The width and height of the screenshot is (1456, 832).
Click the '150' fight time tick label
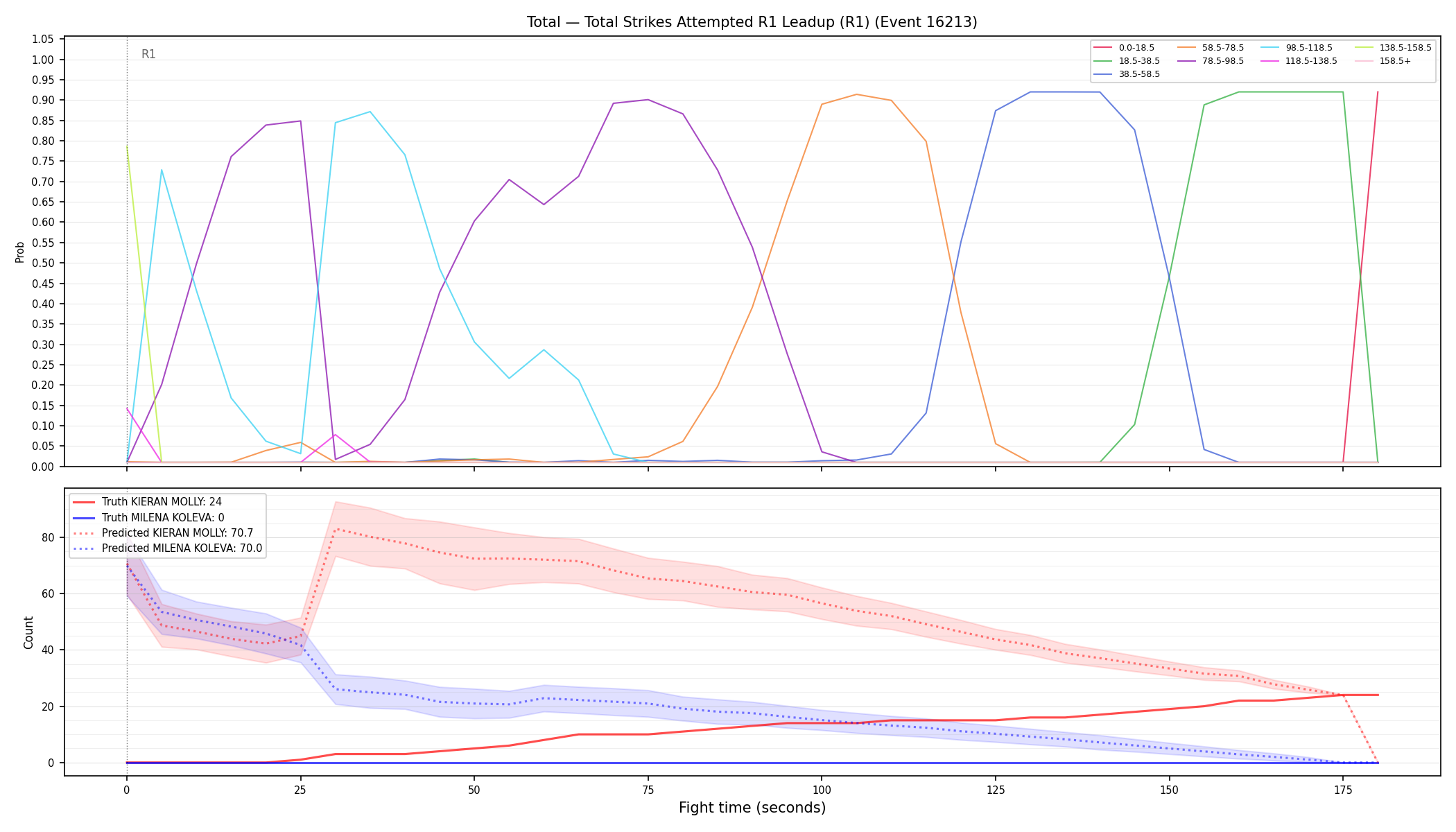(x=1169, y=790)
